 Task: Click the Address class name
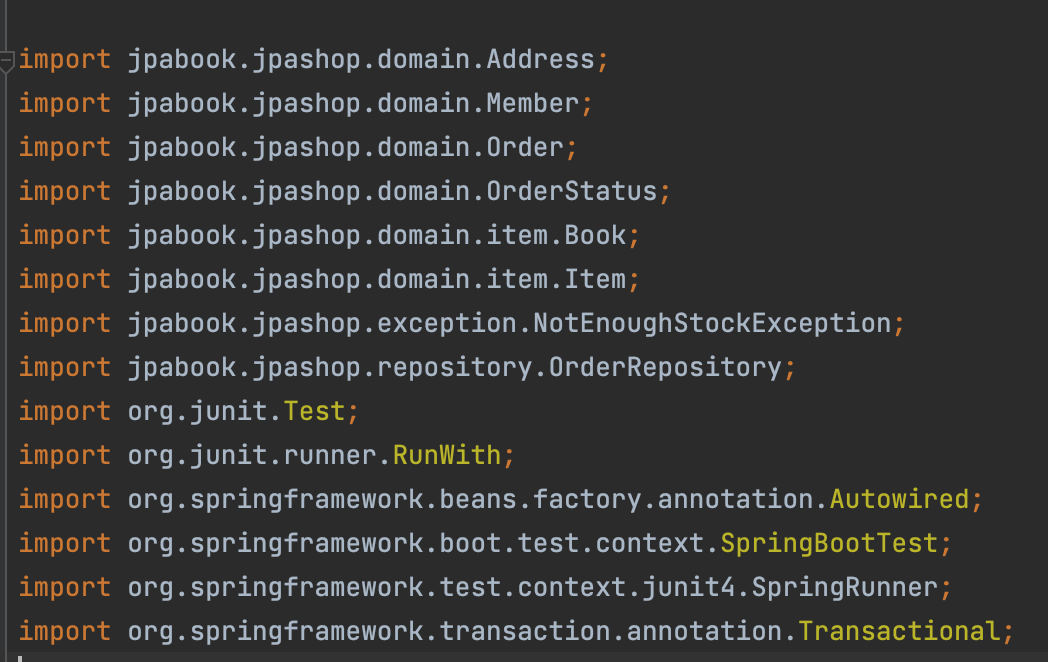tap(541, 60)
